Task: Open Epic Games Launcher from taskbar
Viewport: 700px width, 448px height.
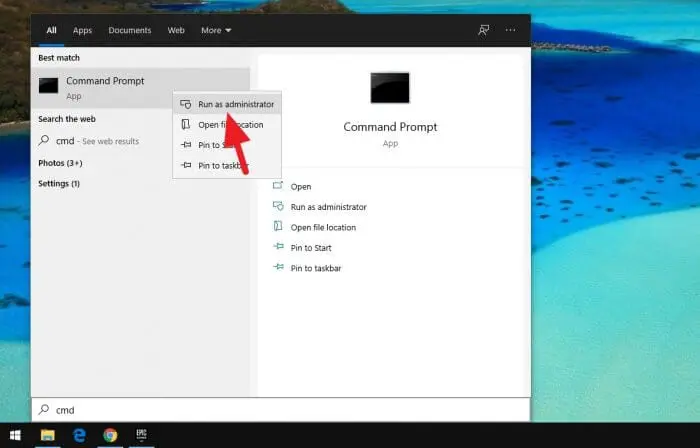Action: point(142,435)
